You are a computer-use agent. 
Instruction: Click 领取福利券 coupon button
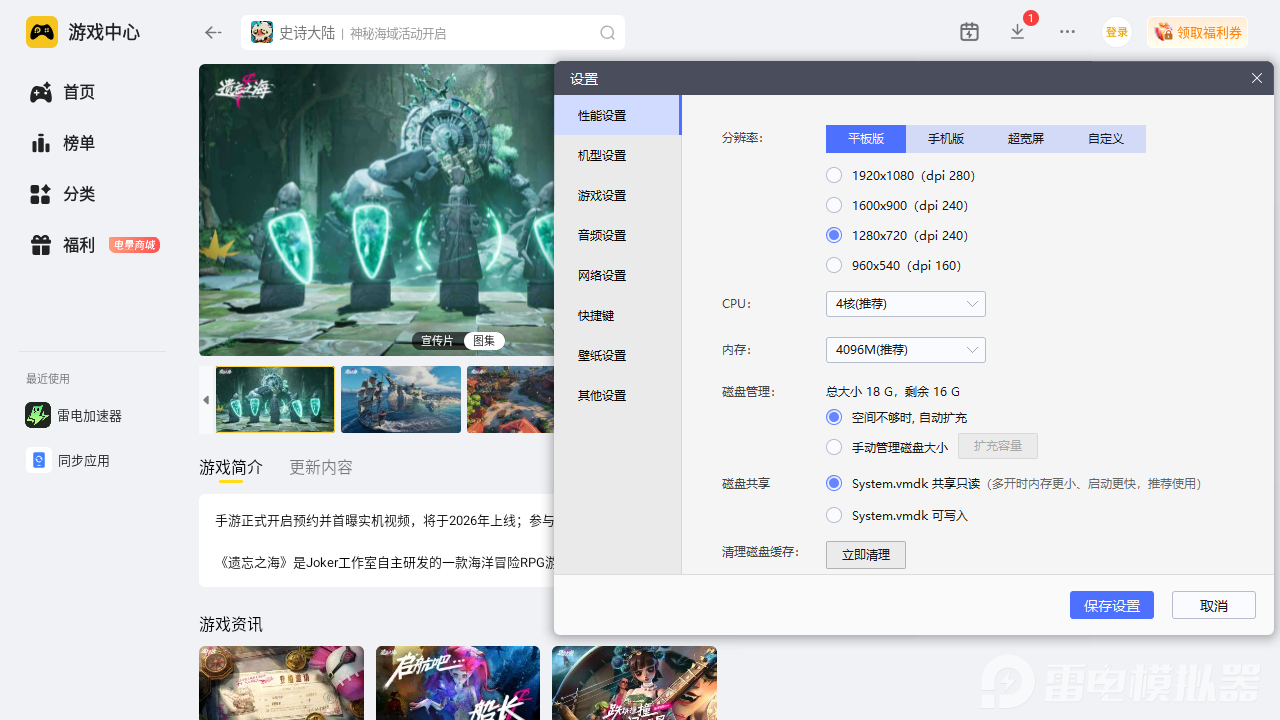point(1197,33)
